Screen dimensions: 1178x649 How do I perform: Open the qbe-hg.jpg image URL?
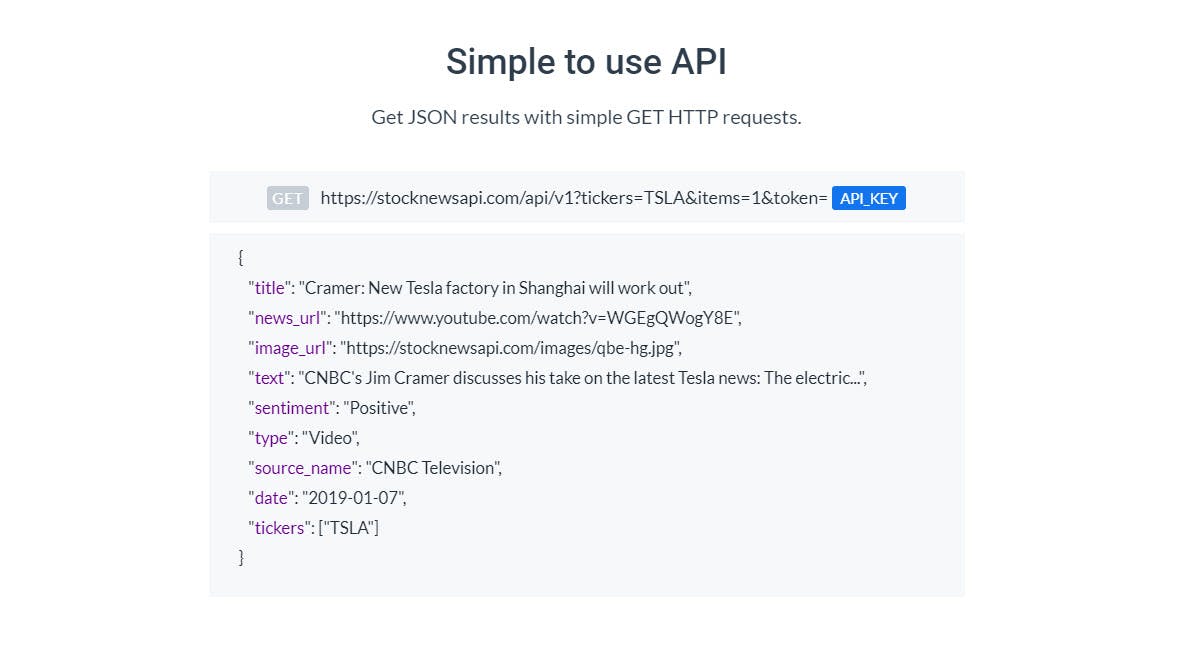point(511,348)
